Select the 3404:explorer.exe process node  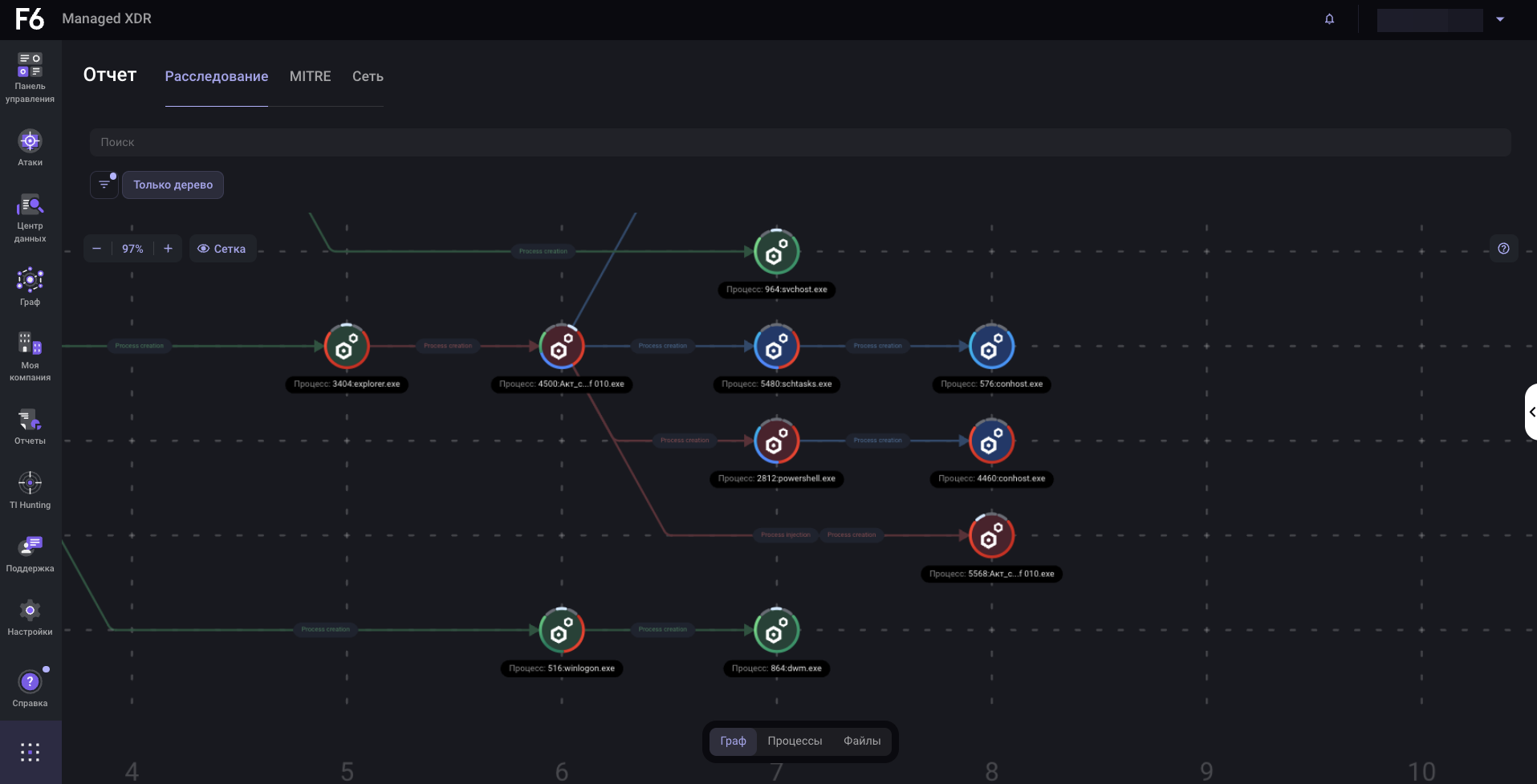[x=347, y=347]
